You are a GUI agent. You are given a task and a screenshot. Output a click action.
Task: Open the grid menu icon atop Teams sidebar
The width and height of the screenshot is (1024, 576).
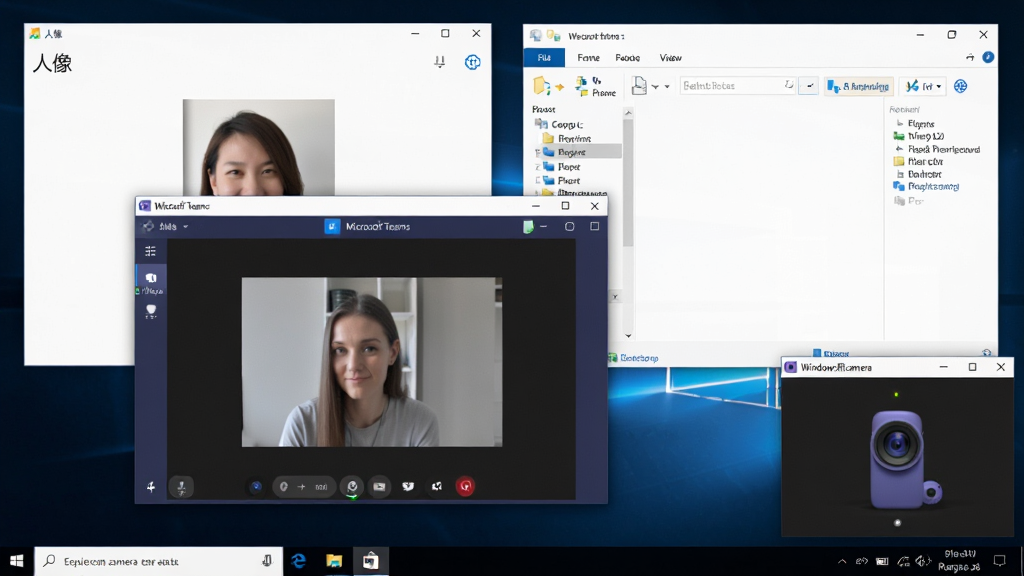(150, 251)
